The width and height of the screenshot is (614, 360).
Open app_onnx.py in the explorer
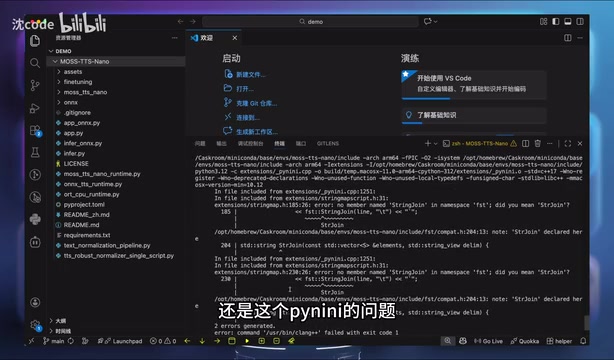tap(82, 123)
